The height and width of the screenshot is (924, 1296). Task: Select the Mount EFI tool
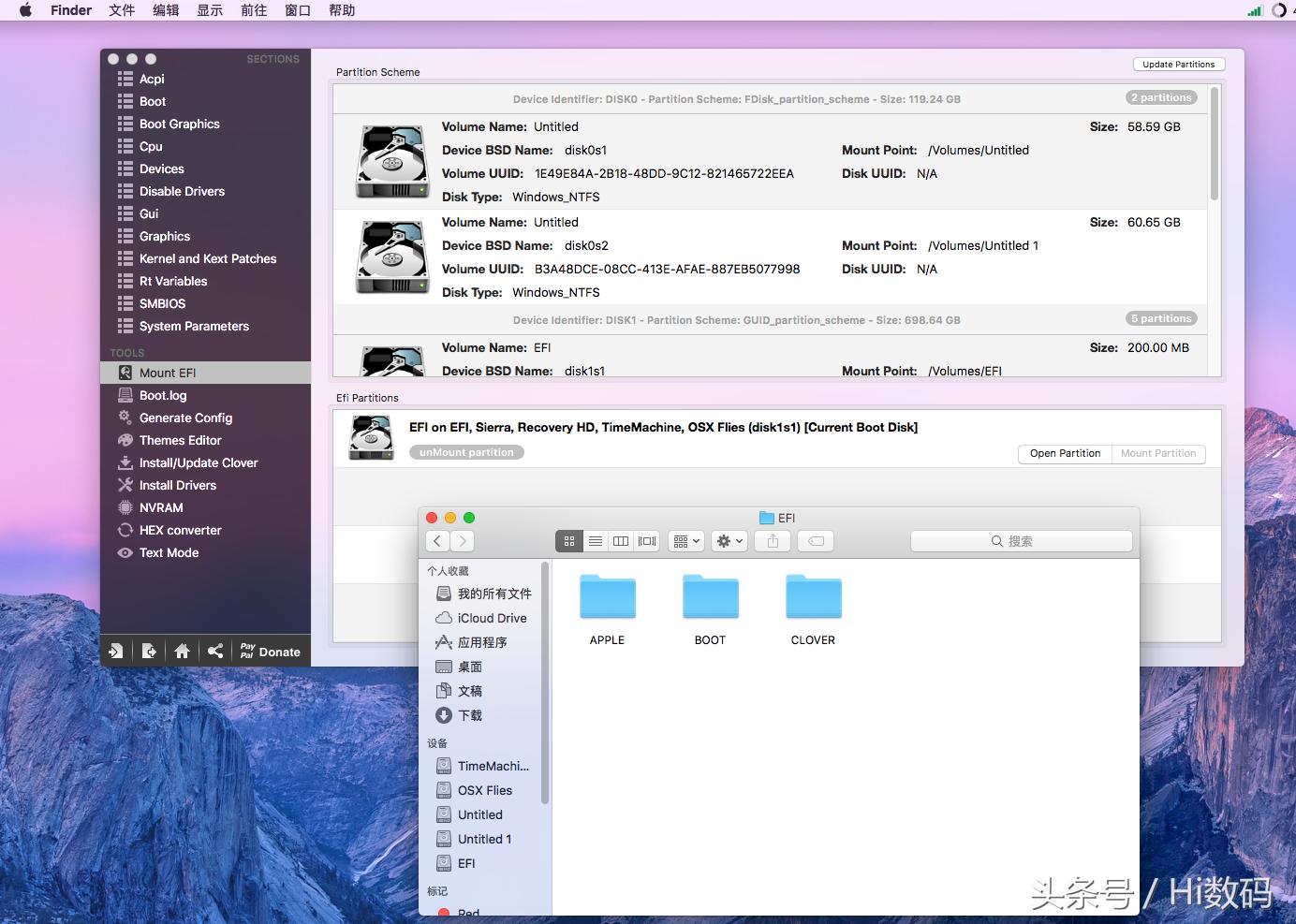coord(205,373)
